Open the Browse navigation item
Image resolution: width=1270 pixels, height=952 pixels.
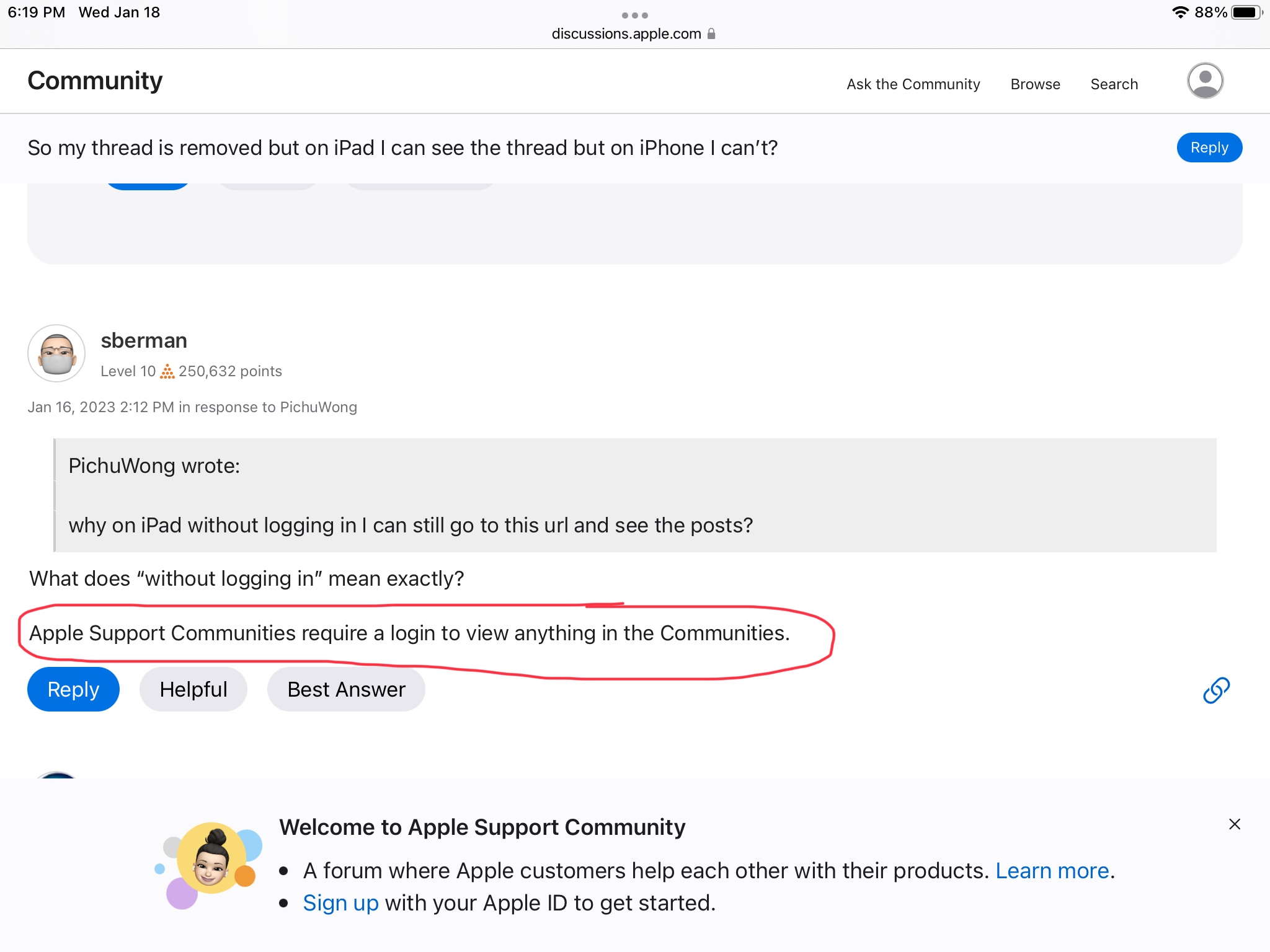coord(1035,84)
